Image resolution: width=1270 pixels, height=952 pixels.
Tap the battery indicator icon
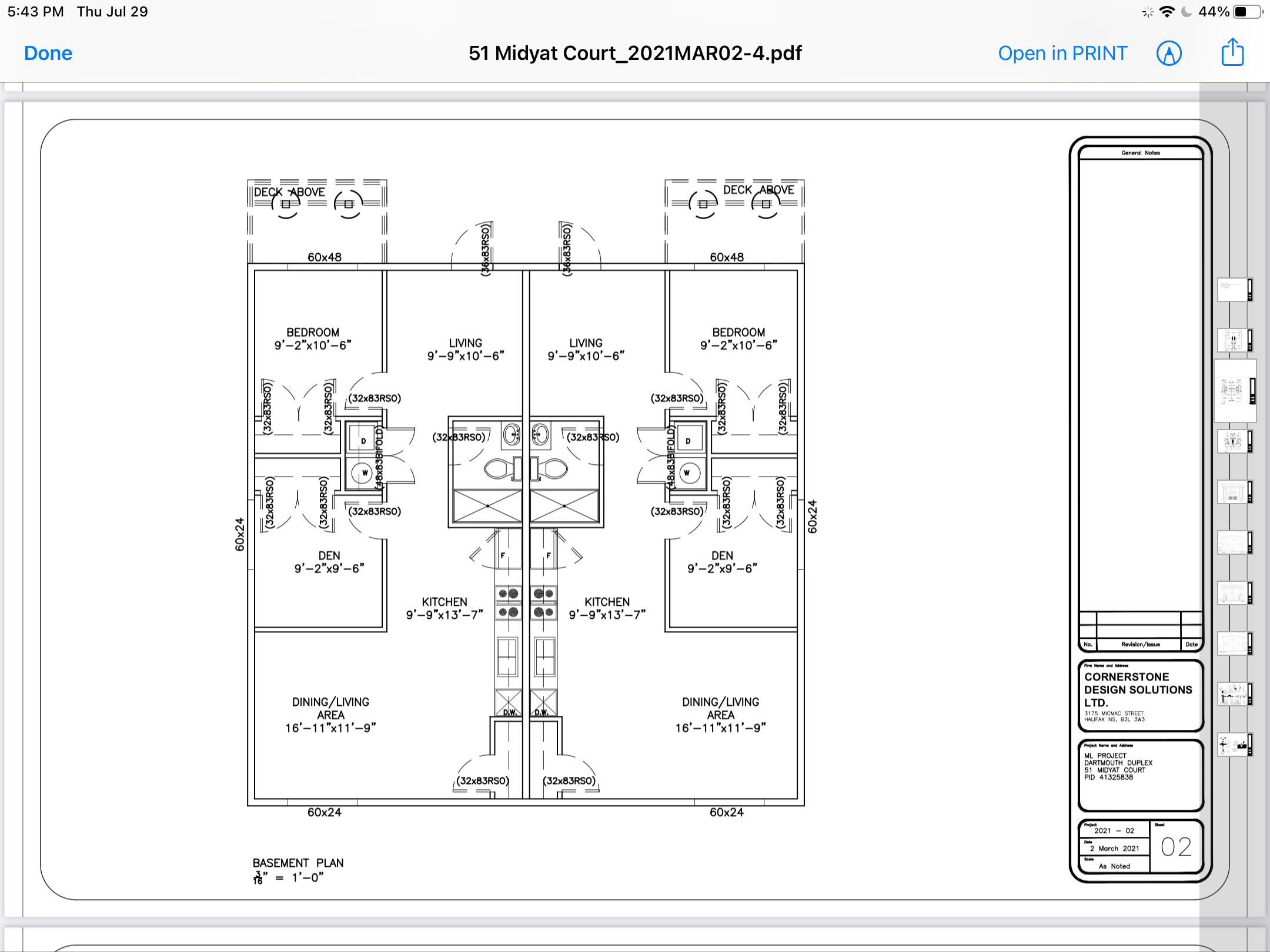(1248, 12)
